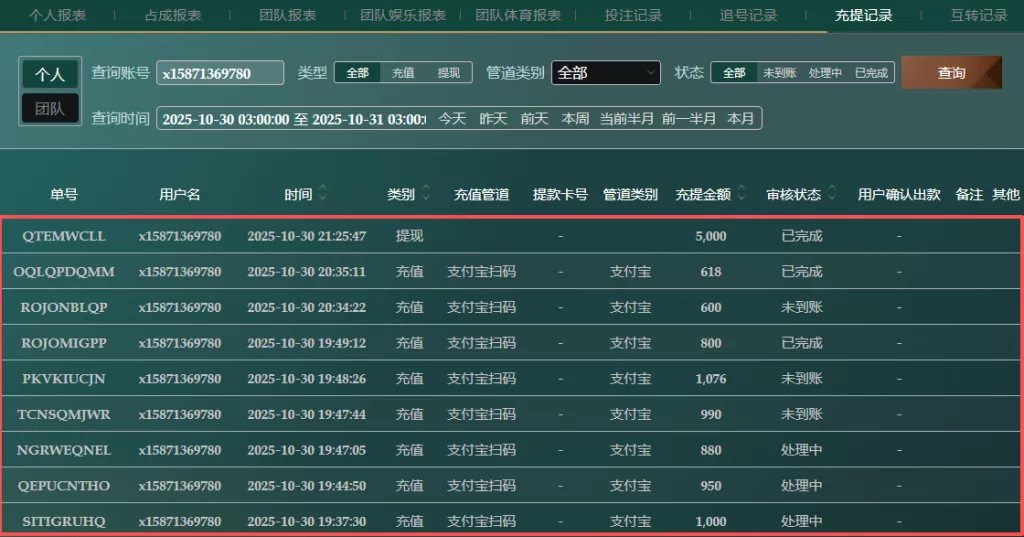
Task: Select 提现 in the 类型 filter
Action: click(449, 73)
